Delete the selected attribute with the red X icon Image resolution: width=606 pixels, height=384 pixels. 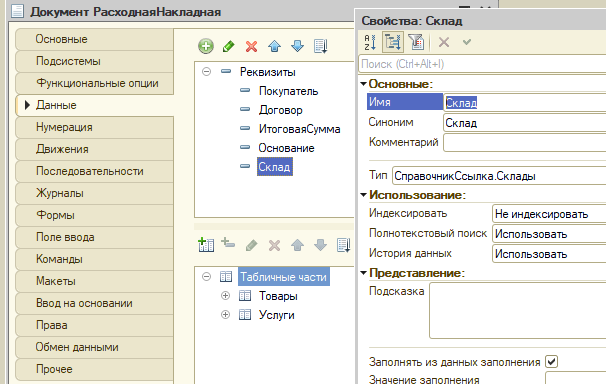pos(252,47)
